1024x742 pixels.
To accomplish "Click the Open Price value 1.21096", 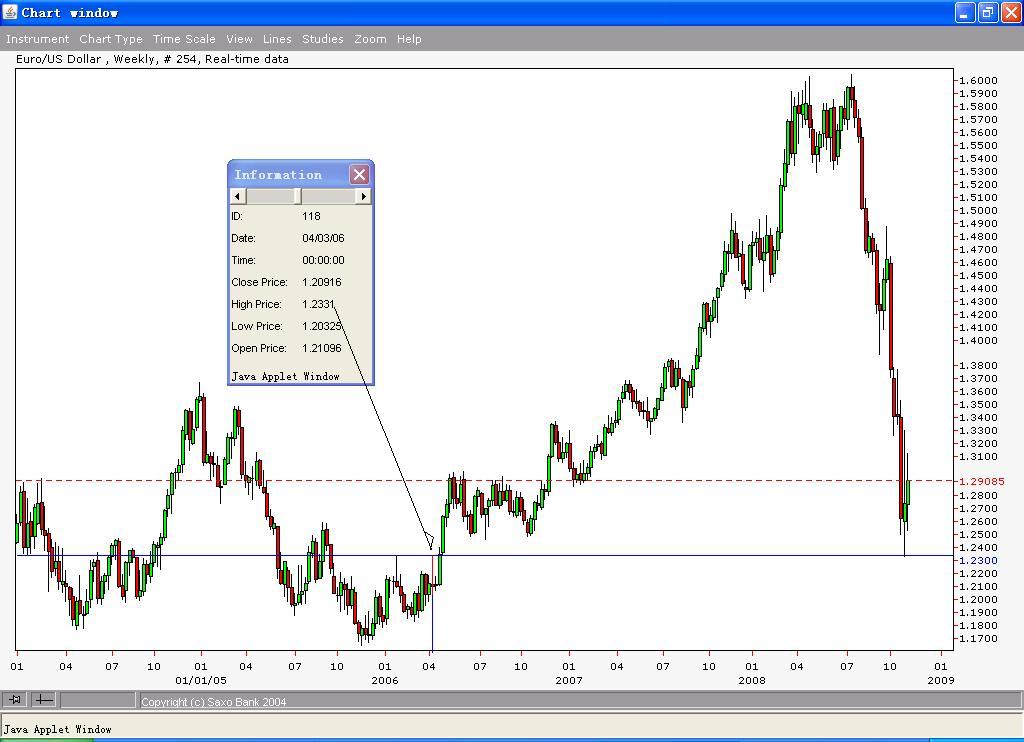I will click(x=321, y=348).
